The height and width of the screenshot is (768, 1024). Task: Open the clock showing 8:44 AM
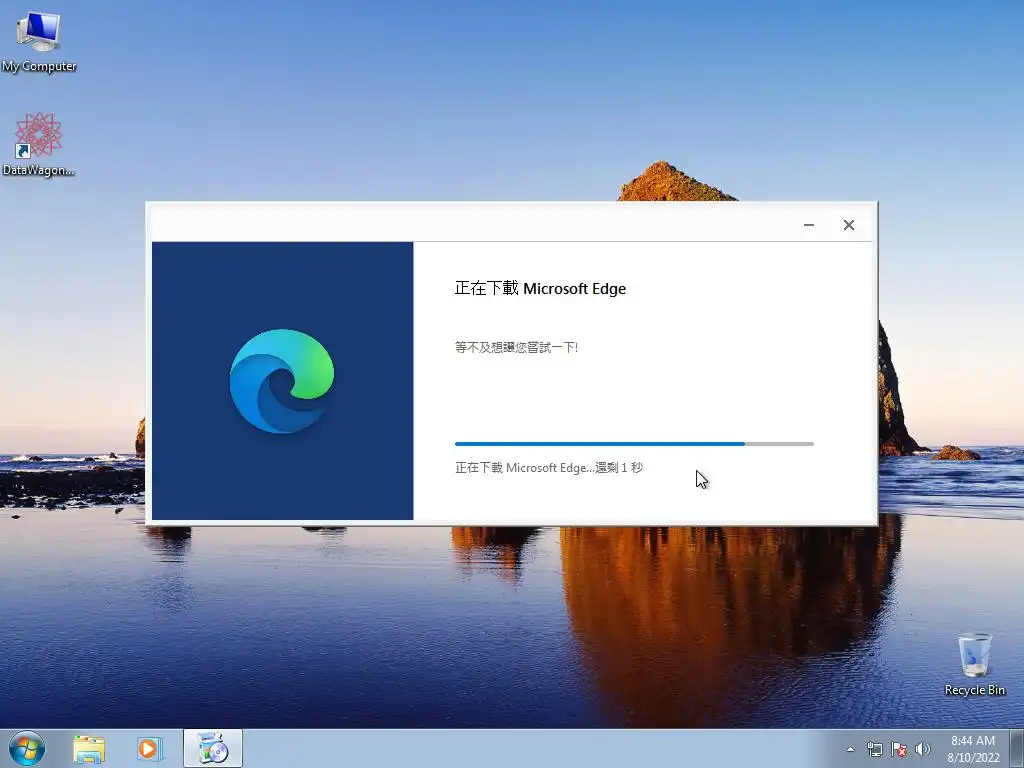point(973,749)
